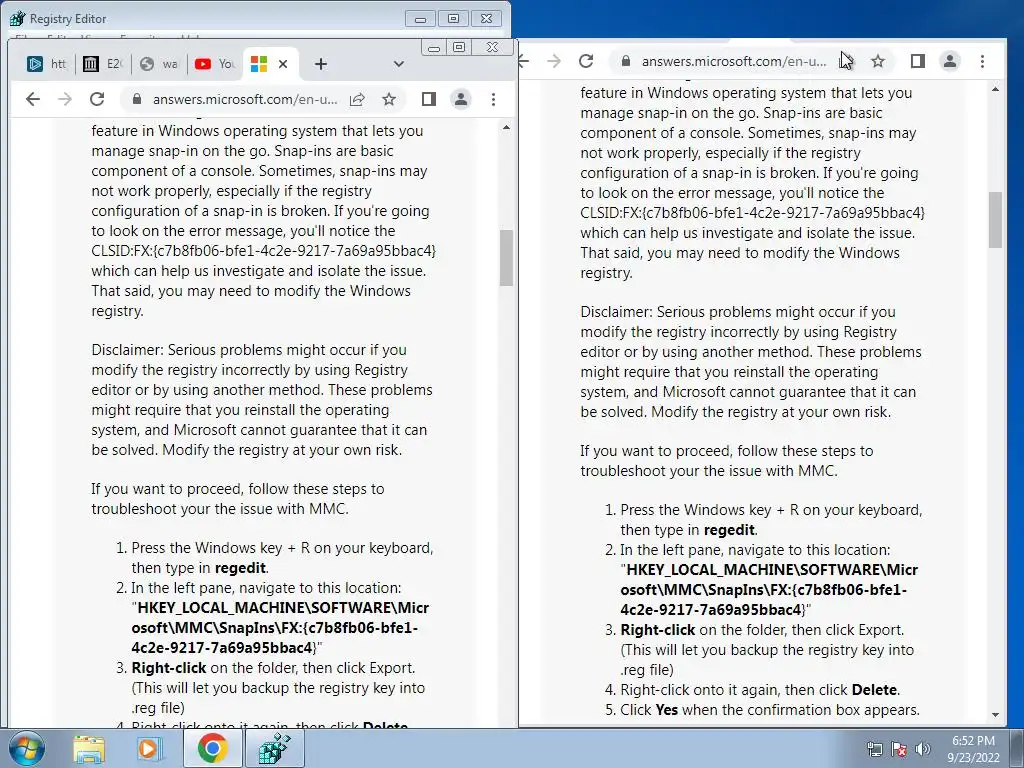Close the active Microsoft Answers tab
Viewport: 1024px width, 768px height.
(283, 64)
